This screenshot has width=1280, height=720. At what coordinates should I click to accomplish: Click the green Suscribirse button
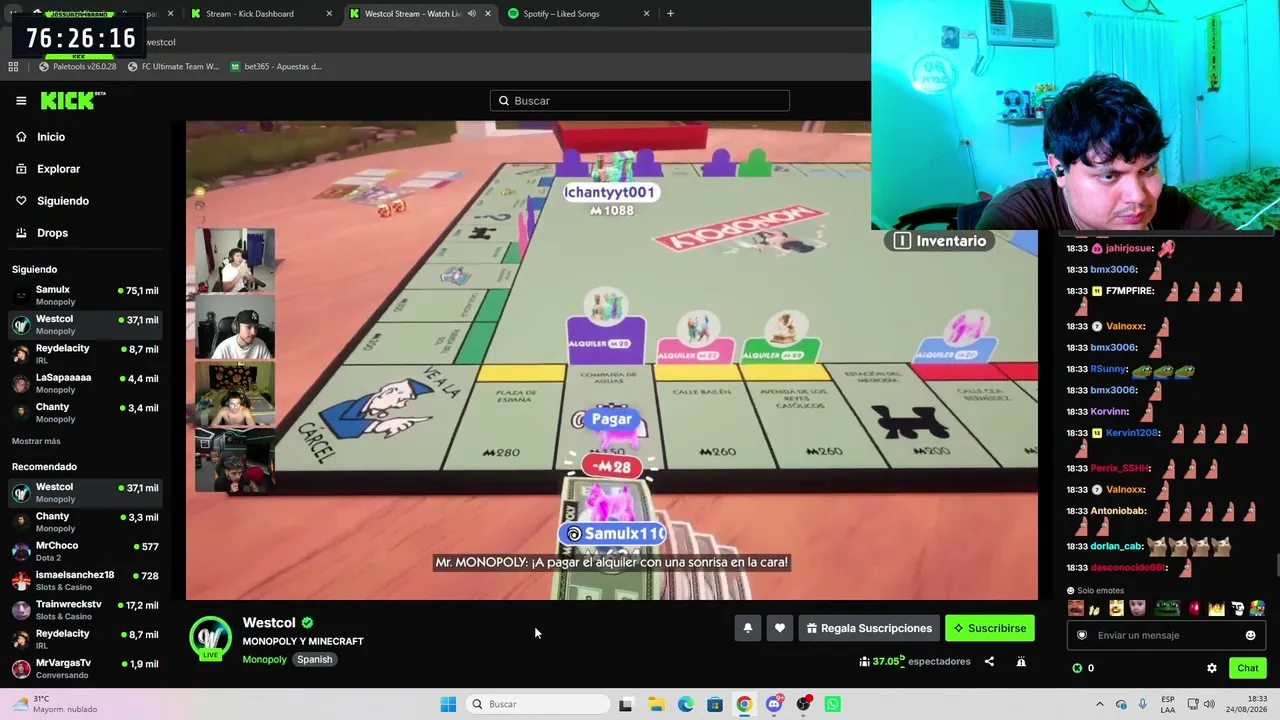pos(990,628)
